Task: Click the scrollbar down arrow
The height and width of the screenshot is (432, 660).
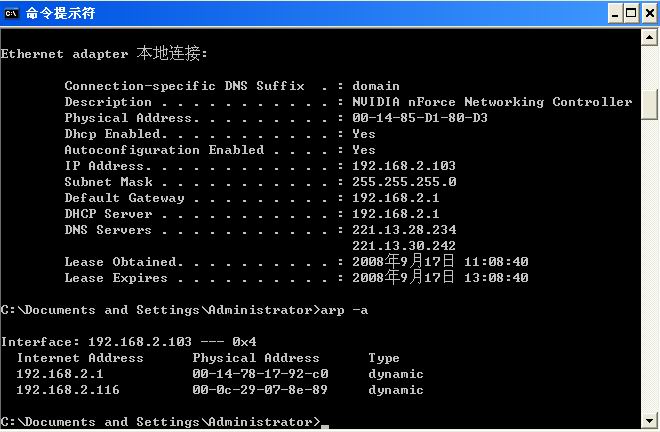Action: (651, 423)
